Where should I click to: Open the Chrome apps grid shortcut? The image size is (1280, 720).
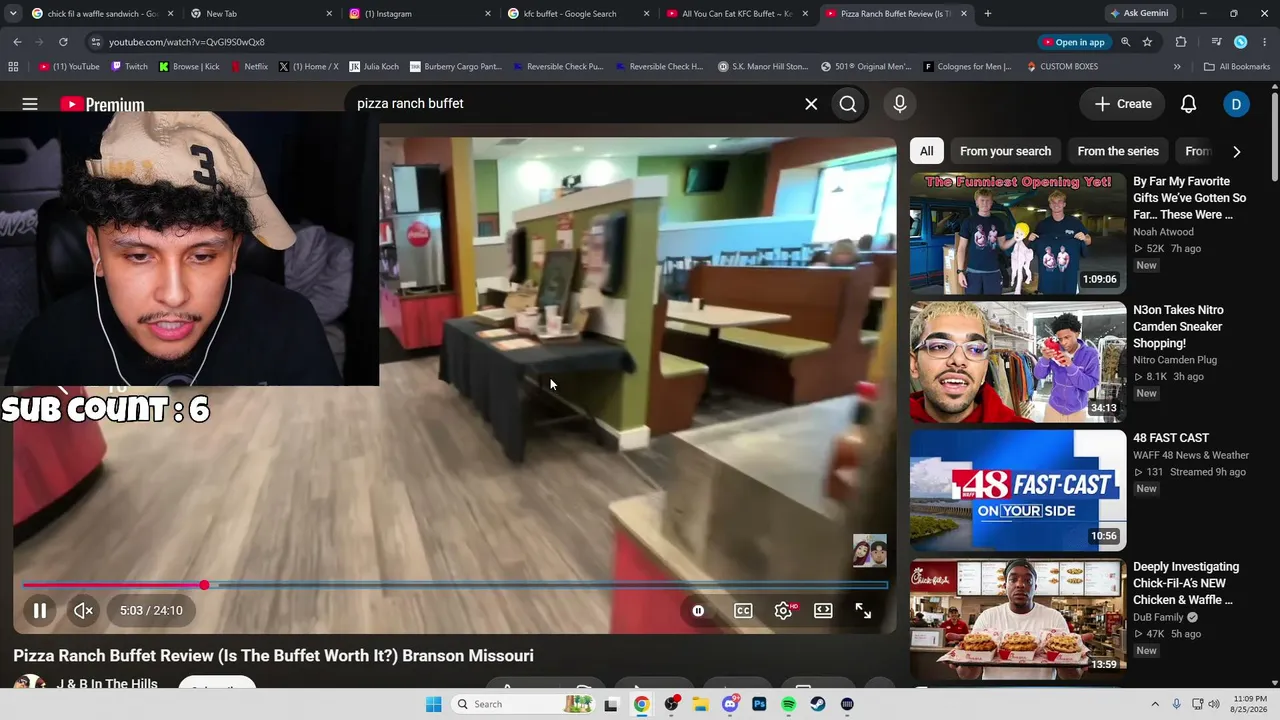(x=13, y=67)
